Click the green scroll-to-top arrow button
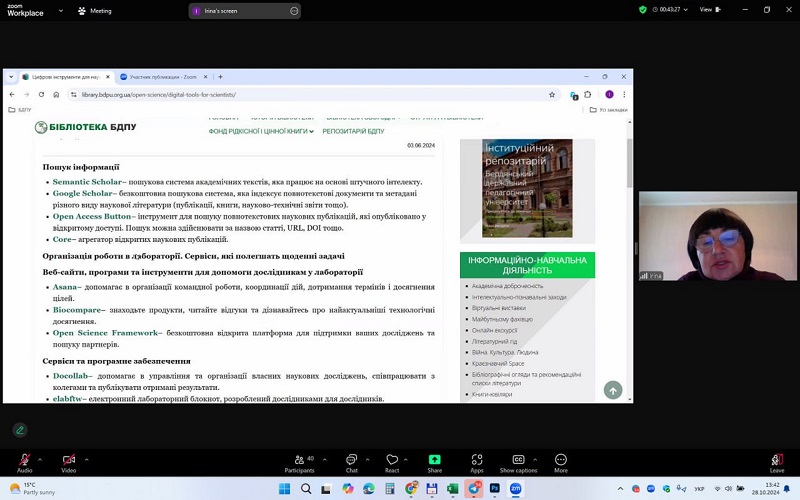Screen dimensions: 800x500 click(613, 390)
